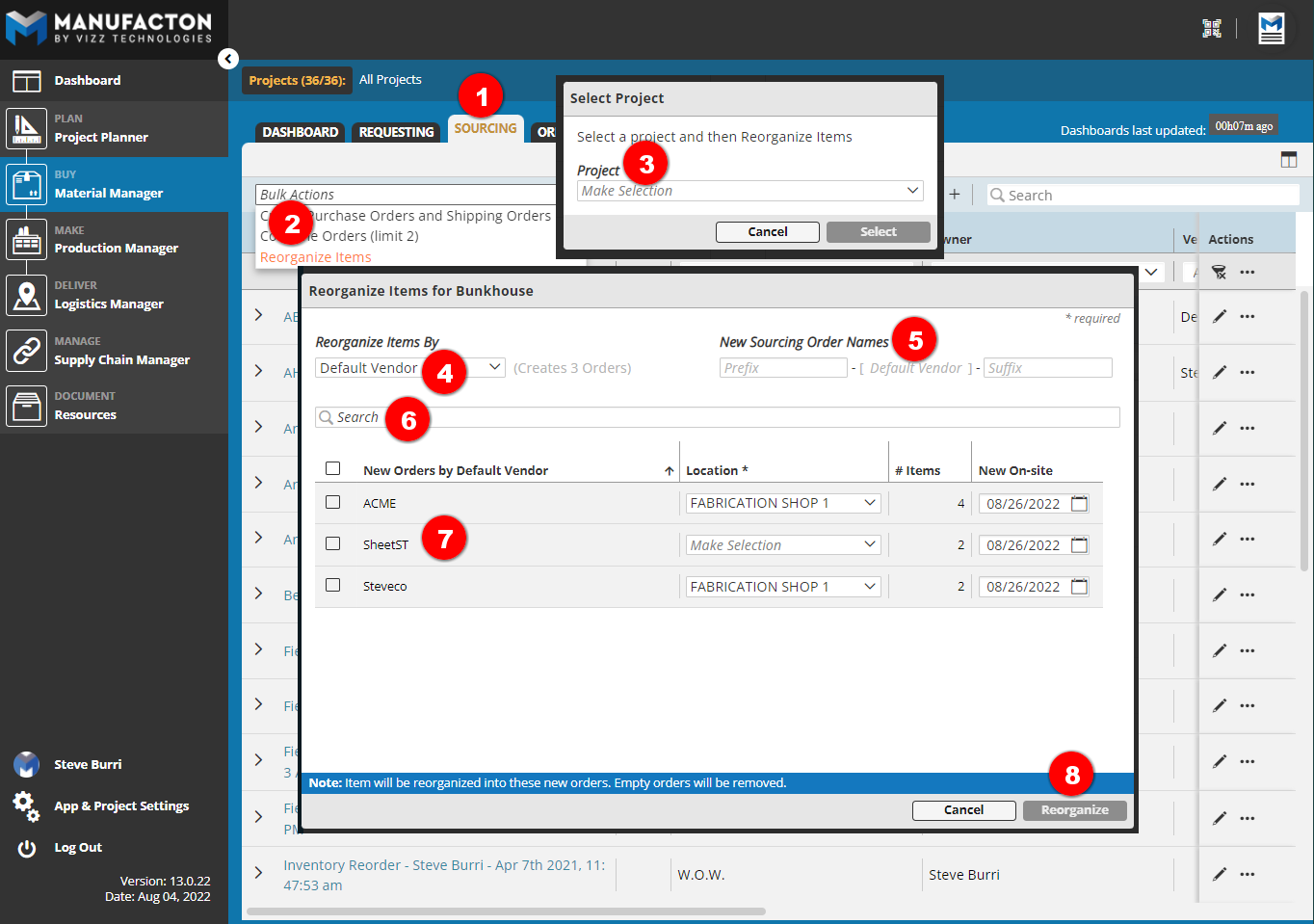
Task: Click the Reorganize button
Action: (x=1074, y=810)
